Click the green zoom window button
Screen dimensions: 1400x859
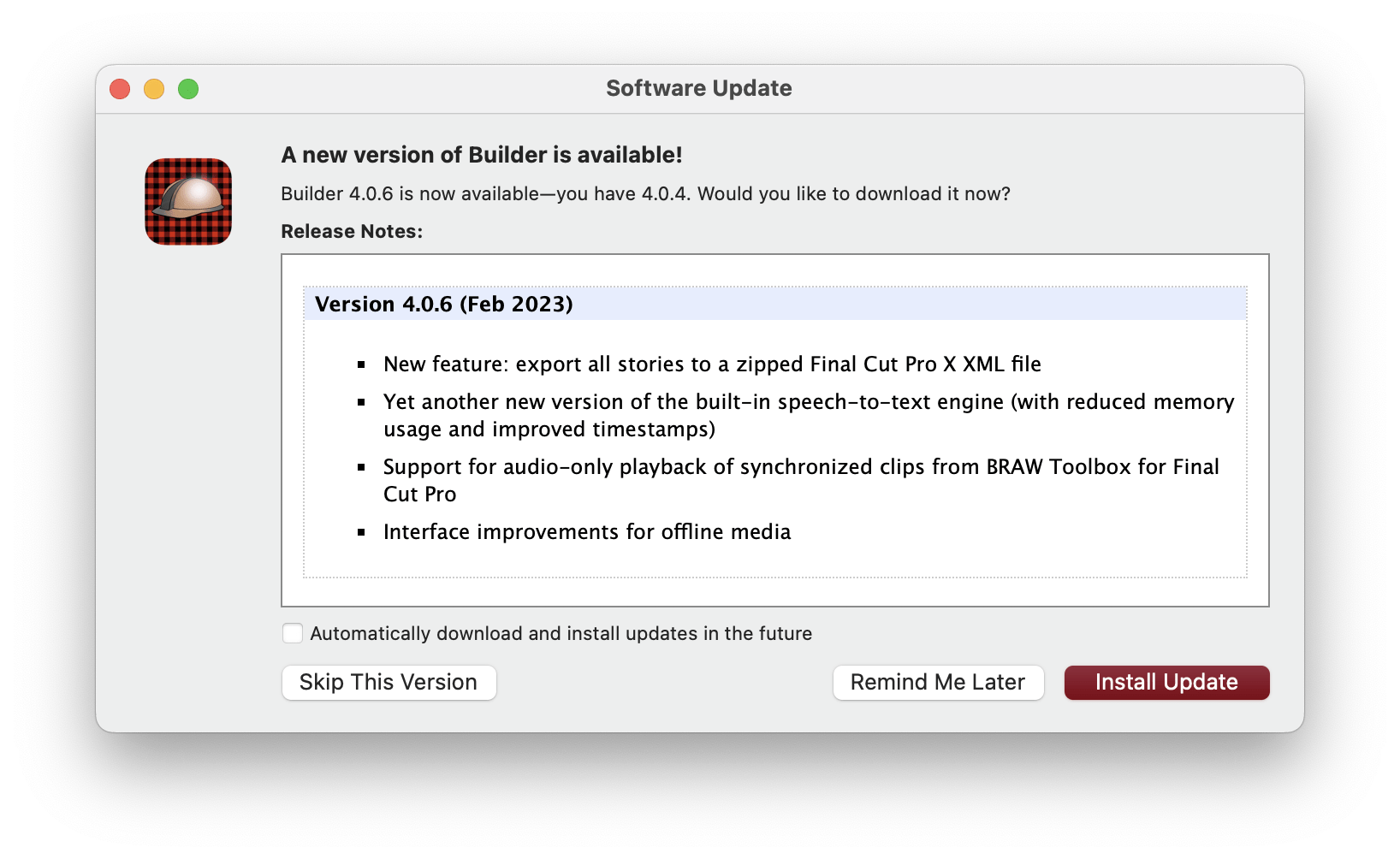point(188,89)
